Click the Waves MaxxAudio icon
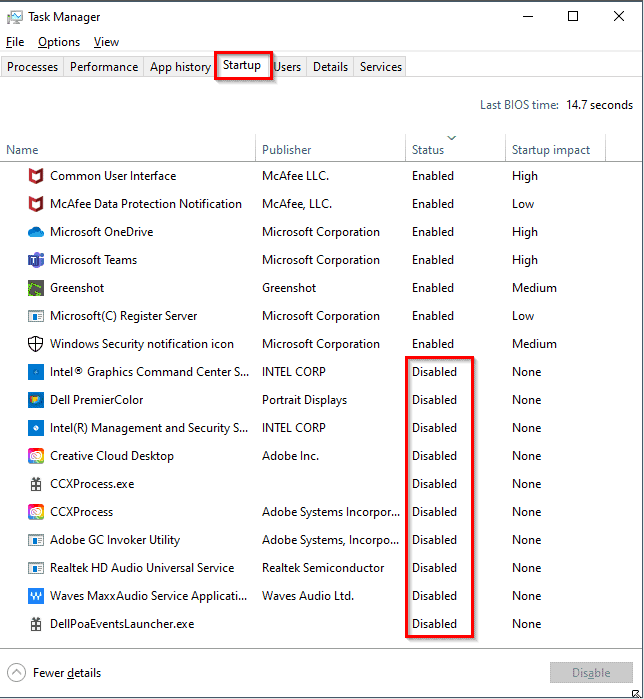 [36, 596]
